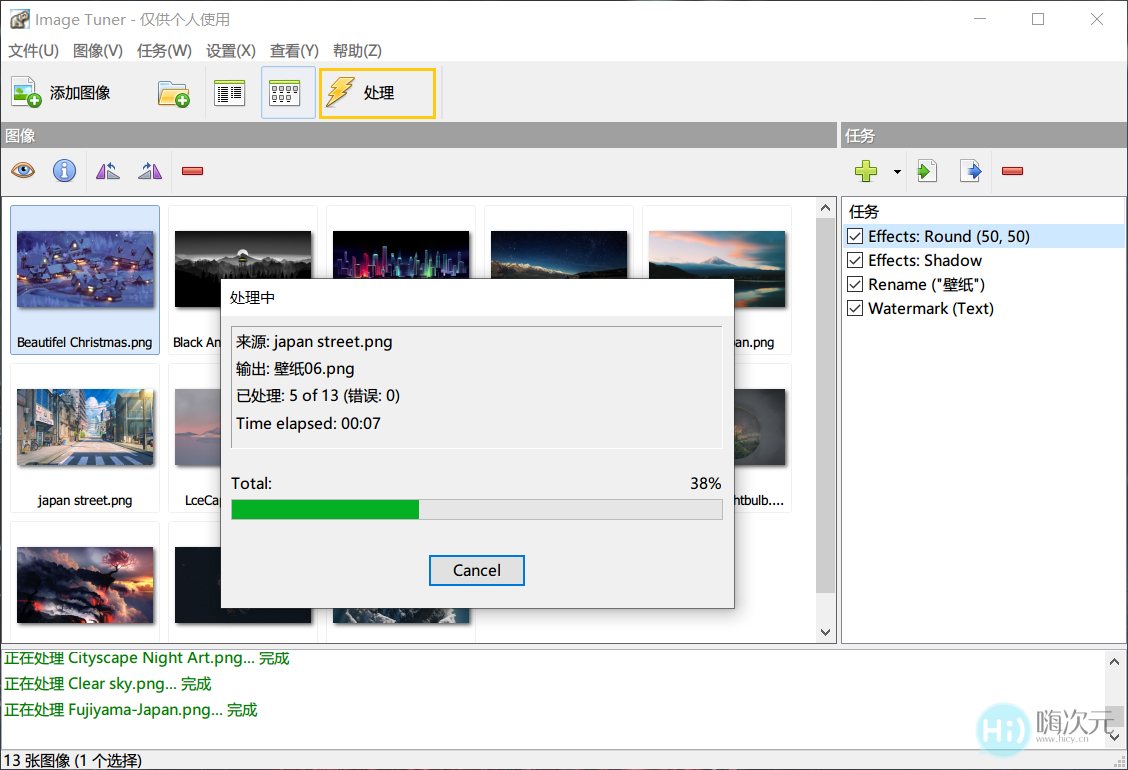
Task: Import tasks with green arrow document icon
Action: [926, 170]
